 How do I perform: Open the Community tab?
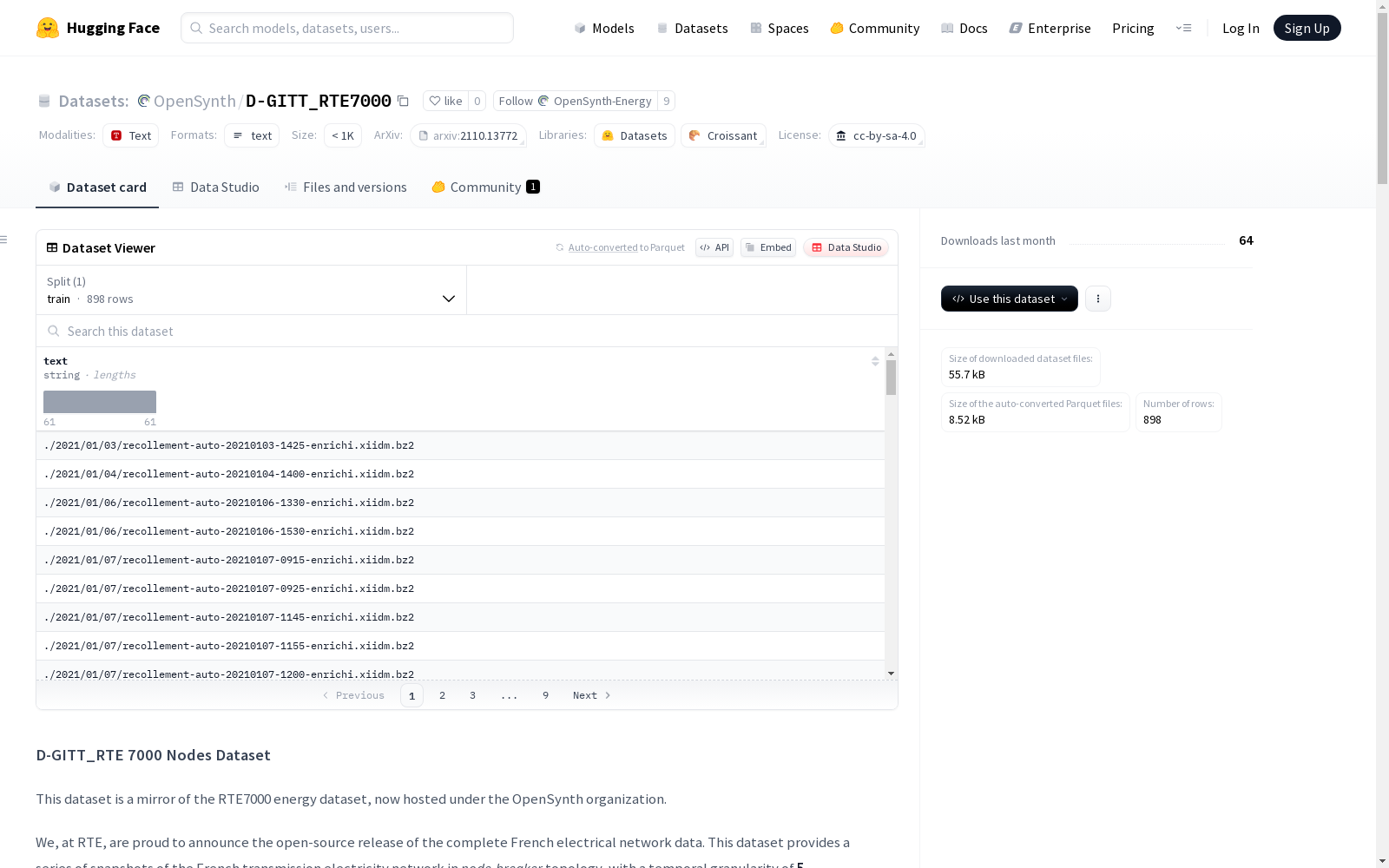click(x=486, y=187)
